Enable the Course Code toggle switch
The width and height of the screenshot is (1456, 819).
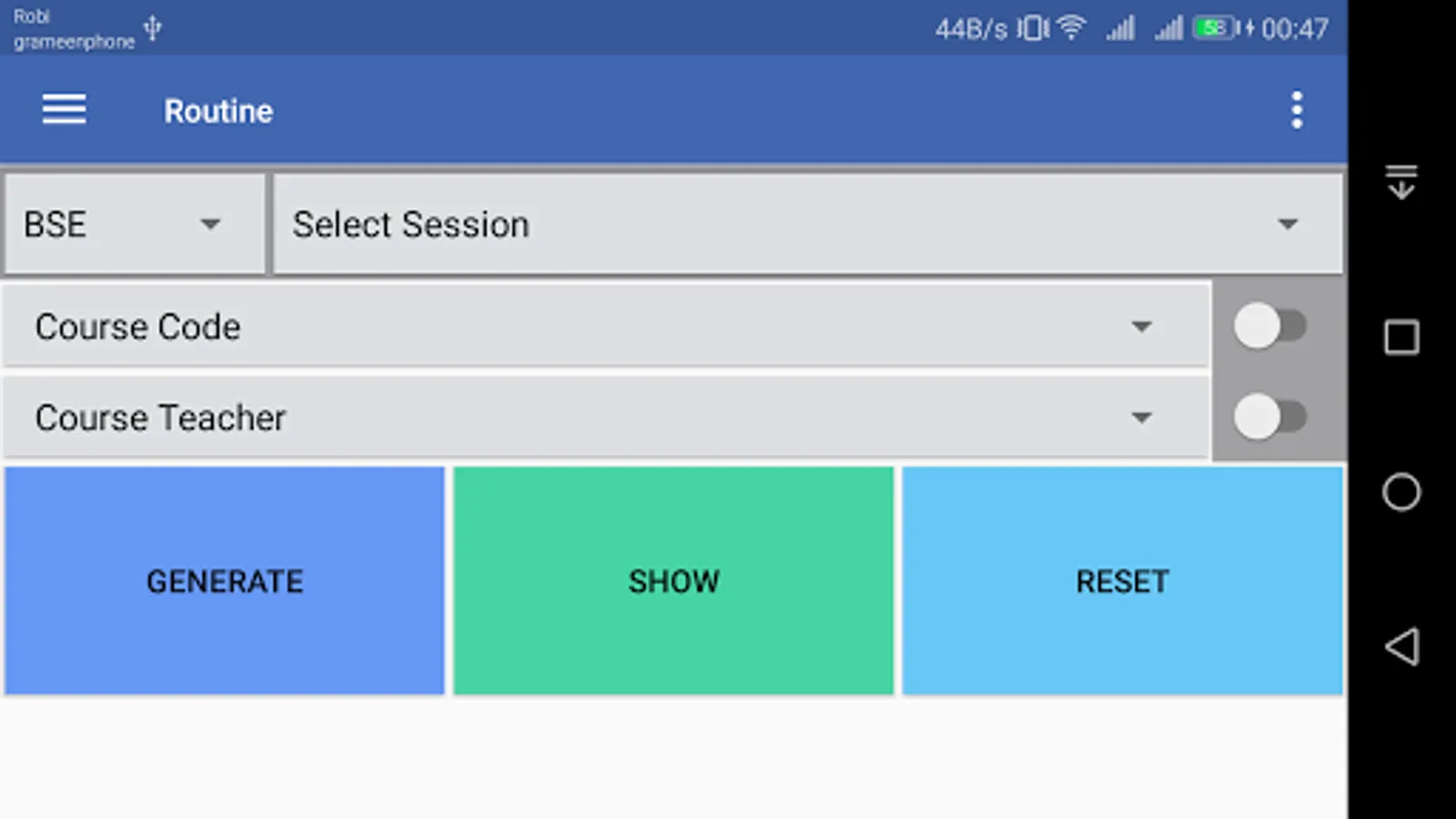[x=1269, y=326]
